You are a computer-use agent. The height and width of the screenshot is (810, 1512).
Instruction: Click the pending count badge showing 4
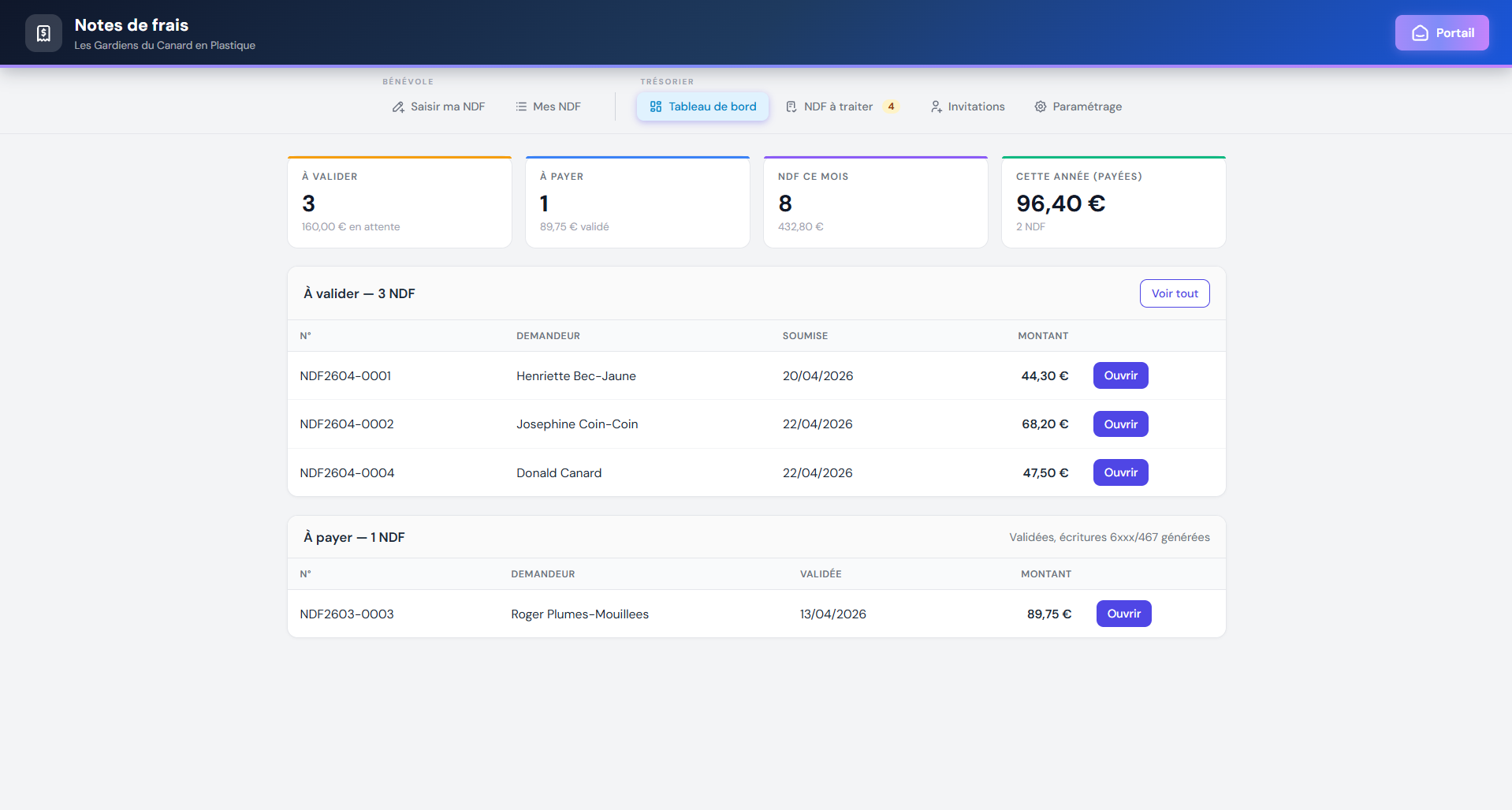tap(891, 106)
